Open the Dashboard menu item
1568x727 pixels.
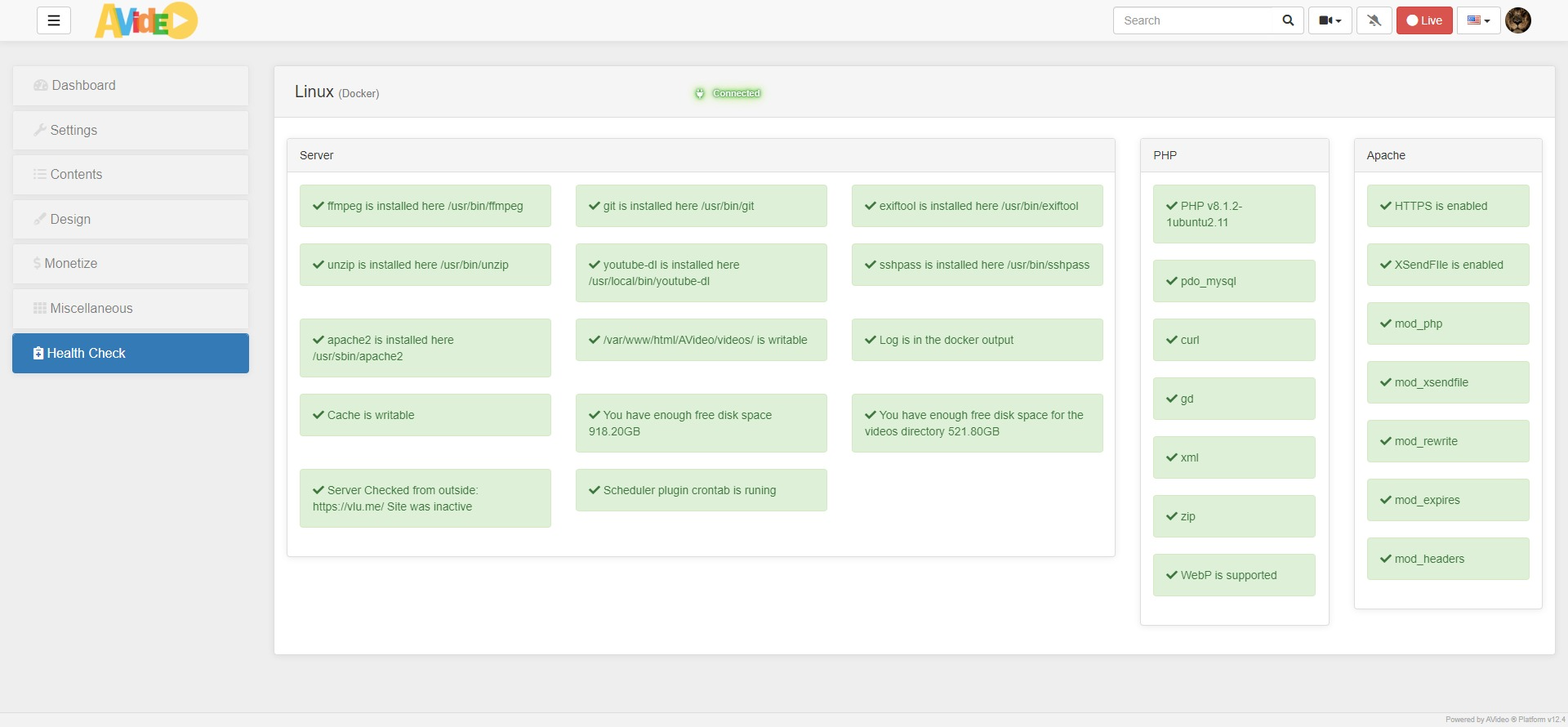click(x=131, y=86)
